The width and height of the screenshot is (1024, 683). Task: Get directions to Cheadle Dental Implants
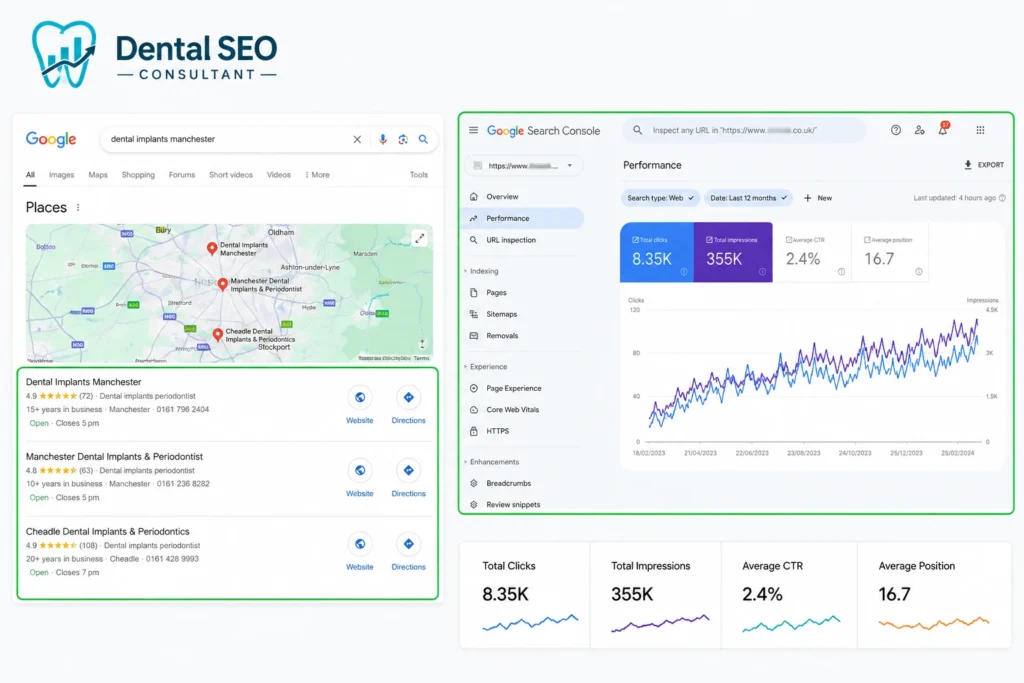point(408,544)
